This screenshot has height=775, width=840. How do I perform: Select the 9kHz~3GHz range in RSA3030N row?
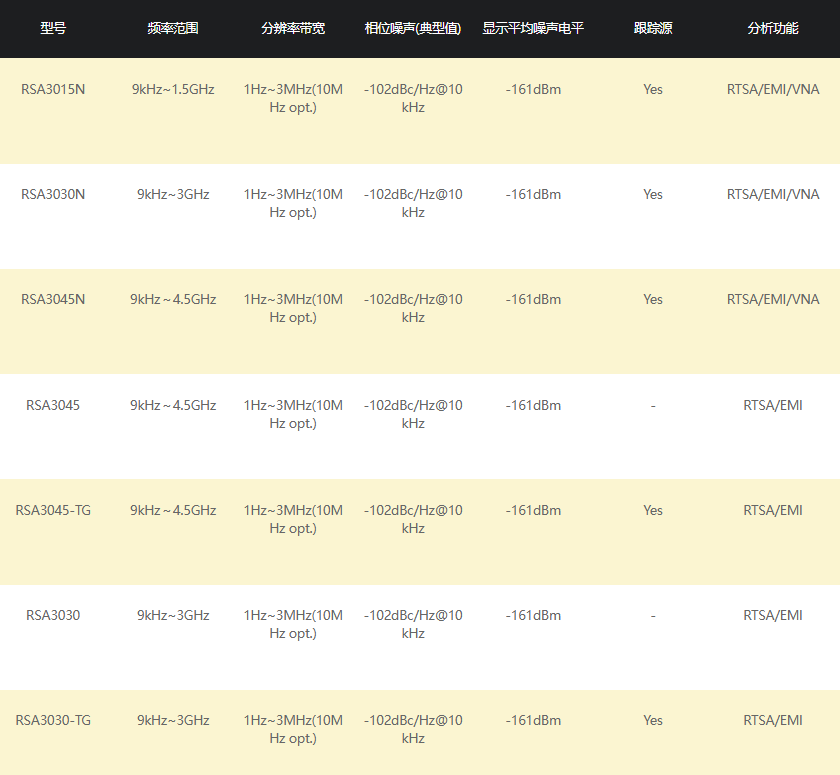click(173, 194)
